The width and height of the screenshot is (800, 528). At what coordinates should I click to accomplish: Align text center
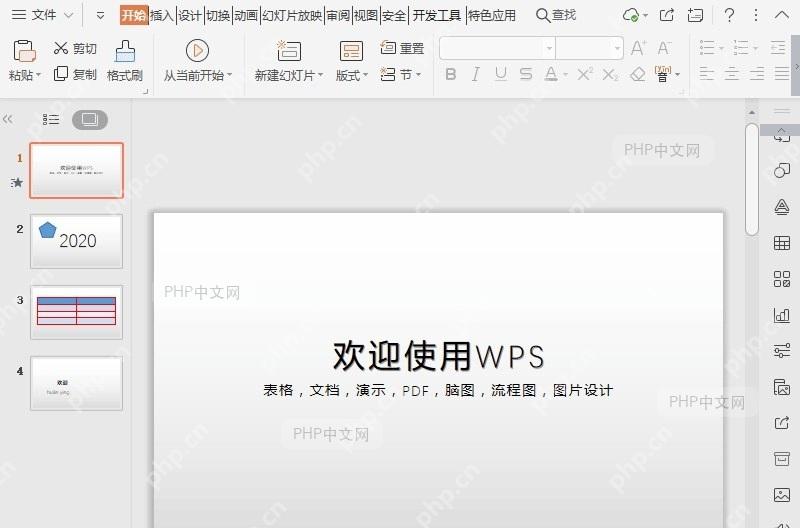pos(732,74)
